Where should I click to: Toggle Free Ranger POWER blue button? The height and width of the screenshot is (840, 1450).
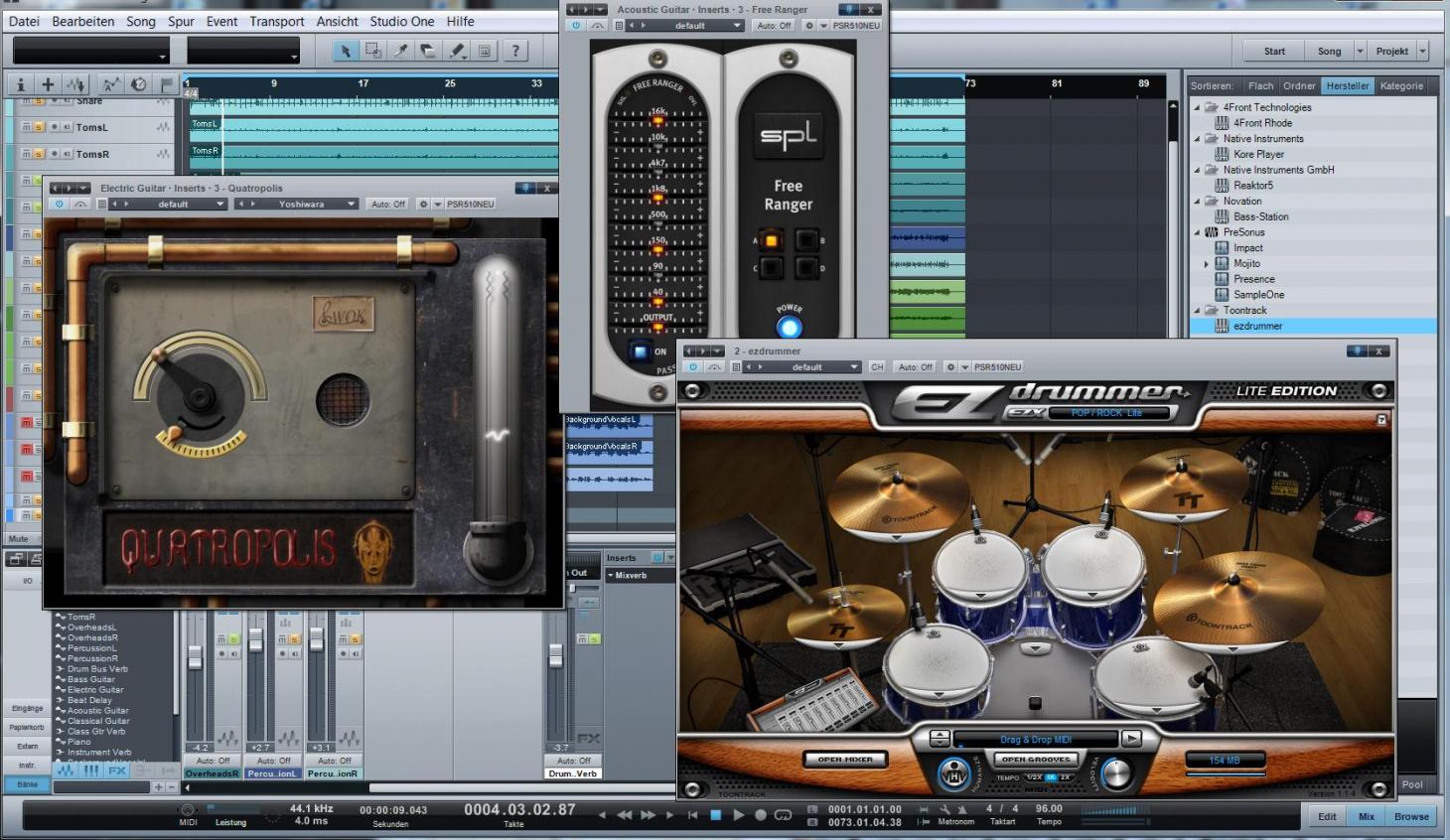pyautogui.click(x=790, y=327)
